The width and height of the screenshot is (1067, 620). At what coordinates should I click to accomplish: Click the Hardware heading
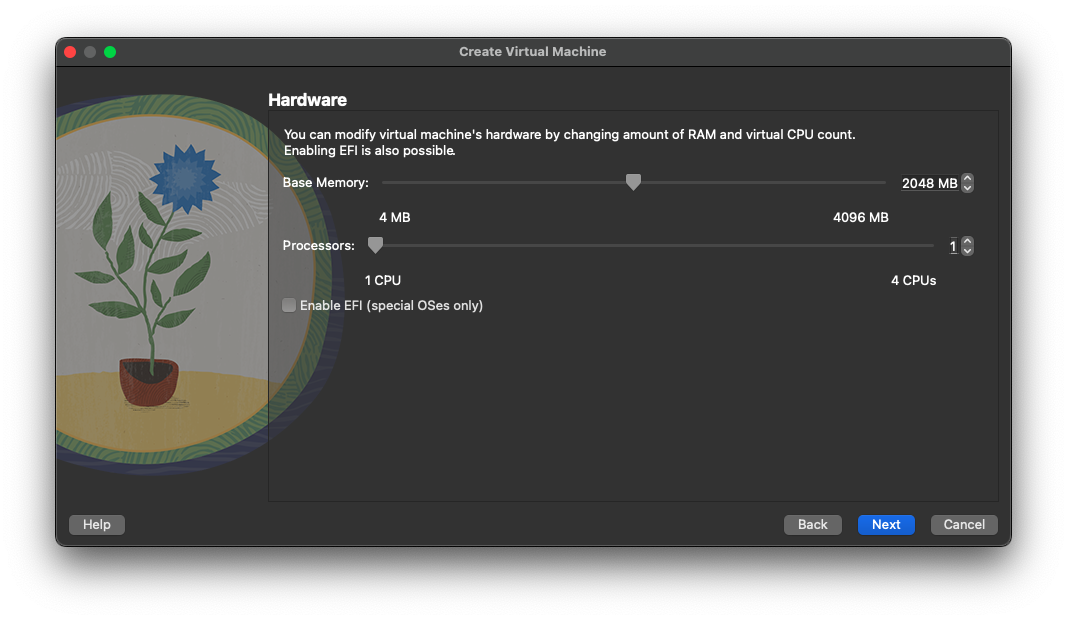click(308, 100)
